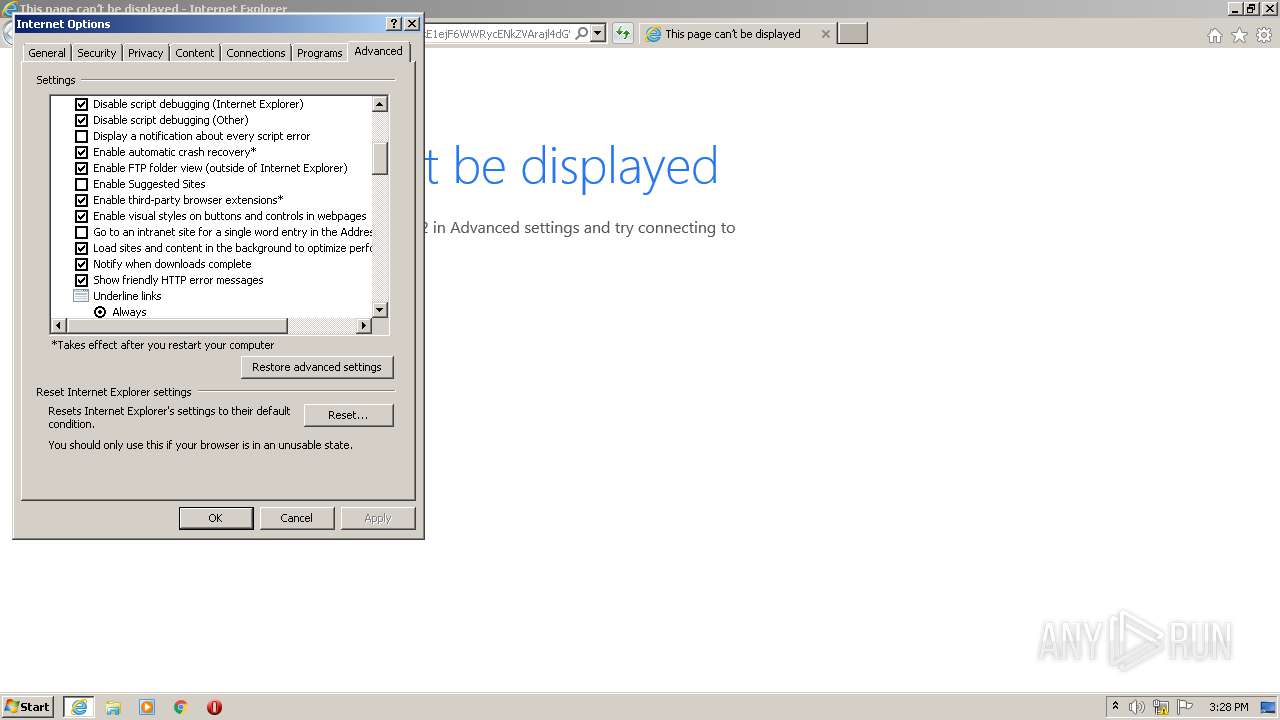1280x720 pixels.
Task: Open Windows Explorer folder taskbar icon
Action: [x=113, y=707]
